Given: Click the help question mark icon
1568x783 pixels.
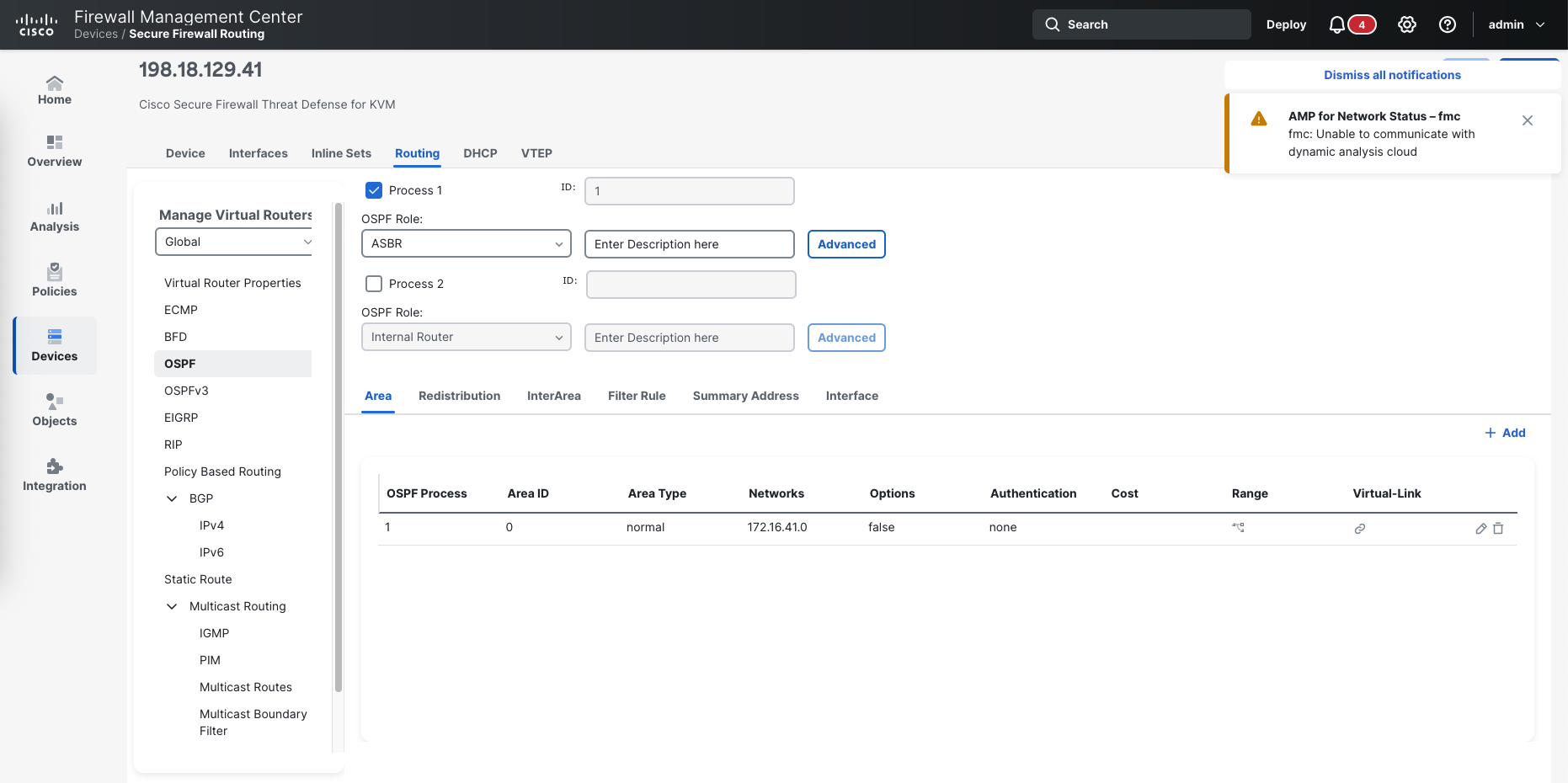Looking at the screenshot, I should [1448, 24].
